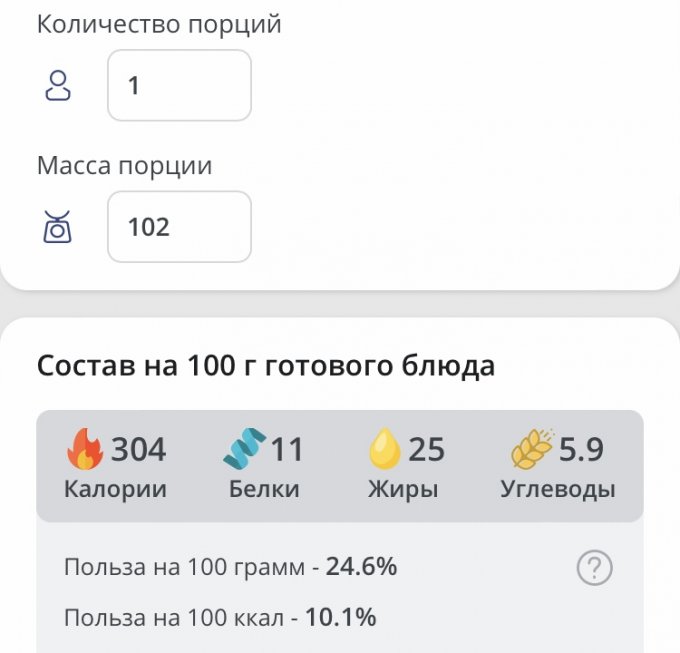Image resolution: width=680 pixels, height=653 pixels.
Task: Click the wheat carbohydrates icon
Action: [533, 449]
